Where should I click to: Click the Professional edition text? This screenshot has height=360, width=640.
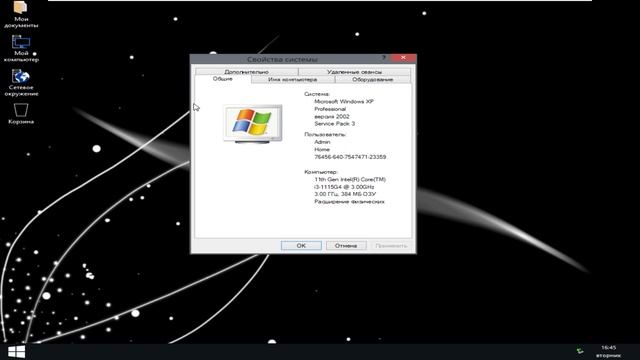pos(330,109)
